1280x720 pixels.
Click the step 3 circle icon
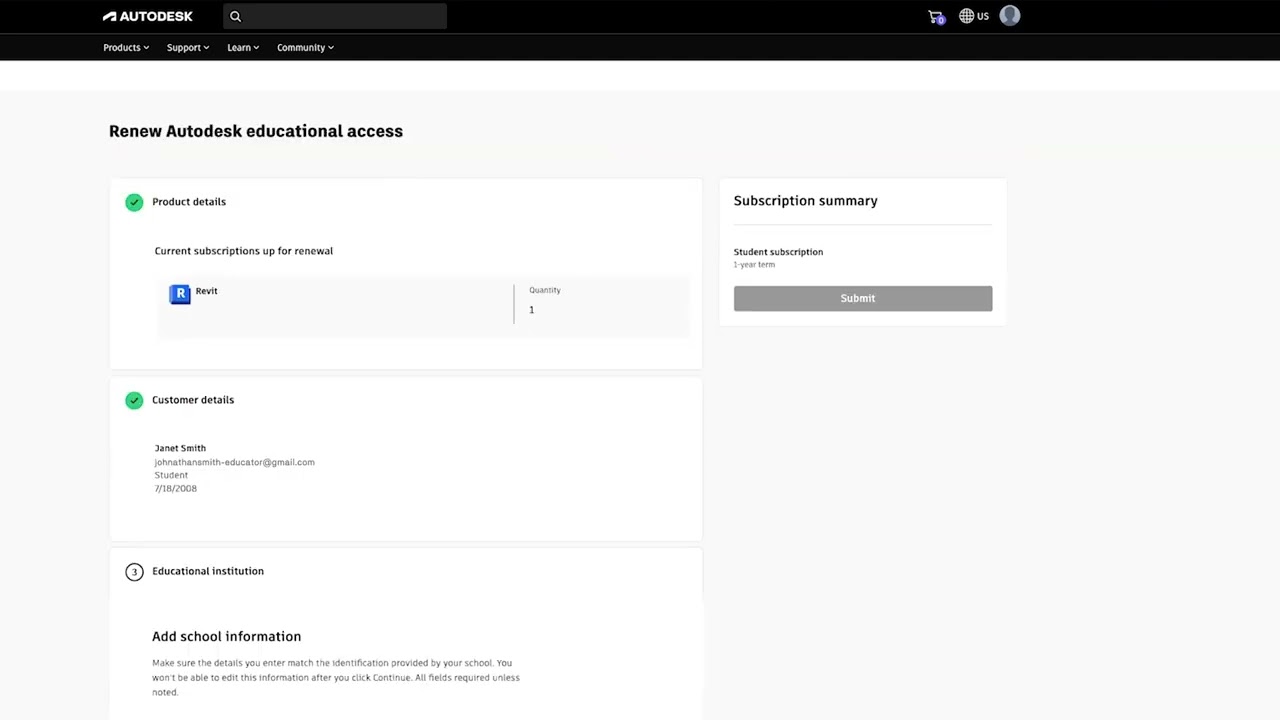134,572
